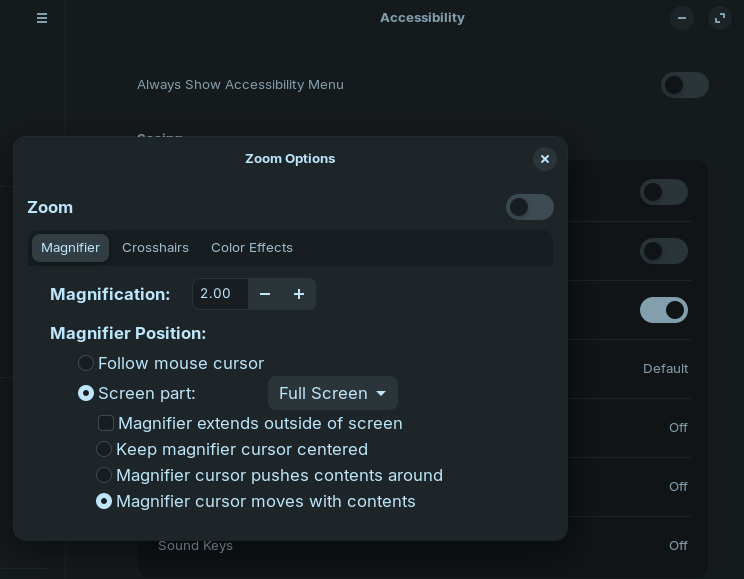744x579 pixels.
Task: Check Magnifier extends outside of screen
Action: point(106,423)
